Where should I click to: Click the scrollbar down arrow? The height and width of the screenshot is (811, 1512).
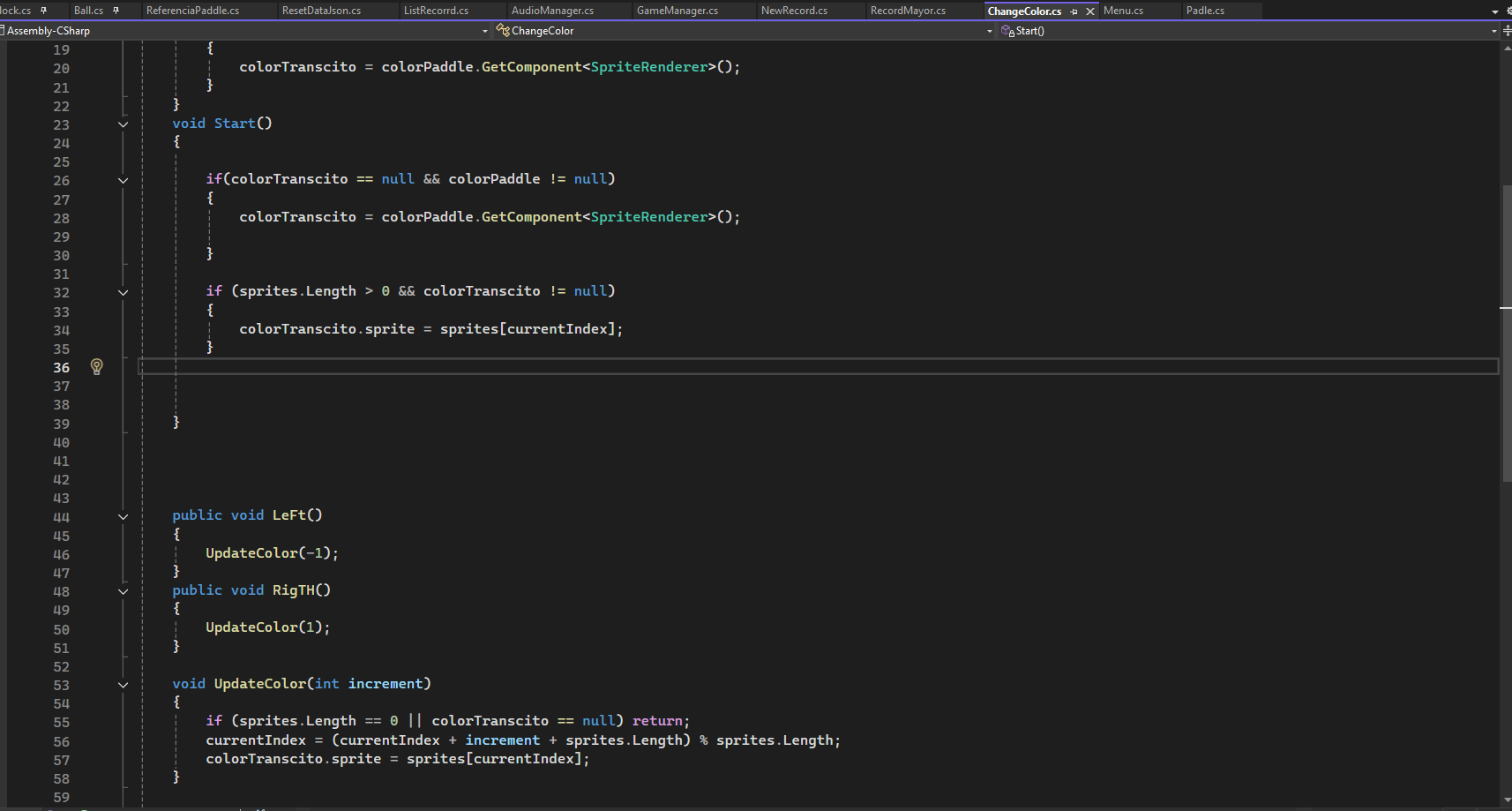pyautogui.click(x=1507, y=801)
